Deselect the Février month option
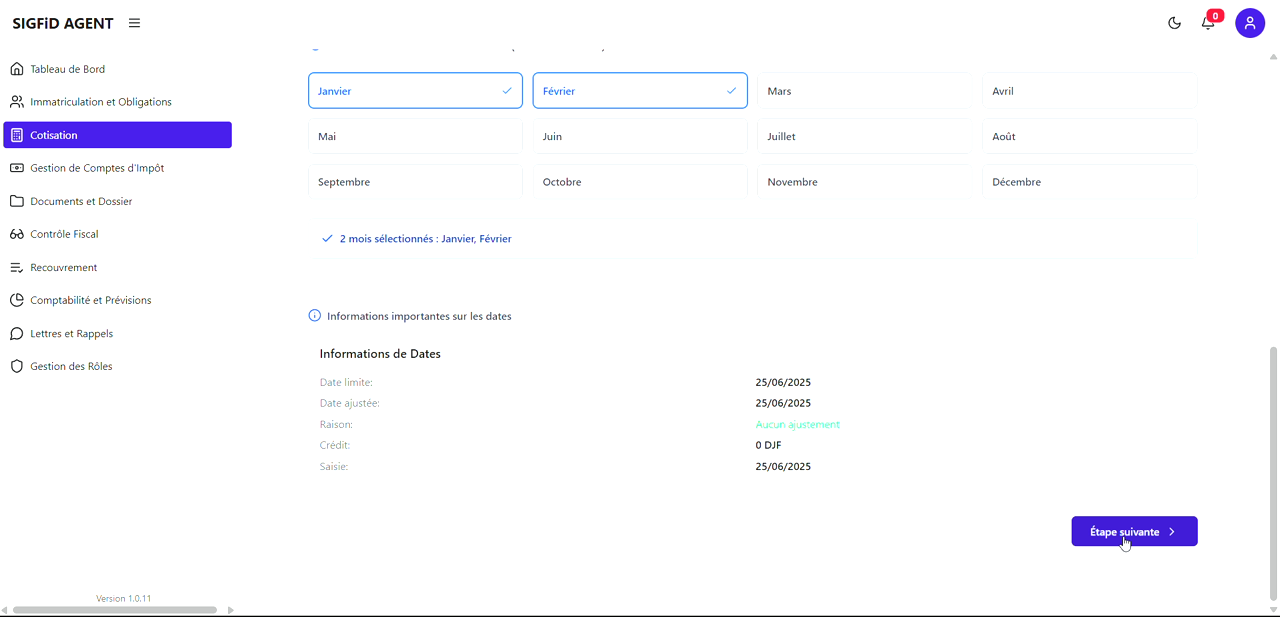 tap(640, 91)
